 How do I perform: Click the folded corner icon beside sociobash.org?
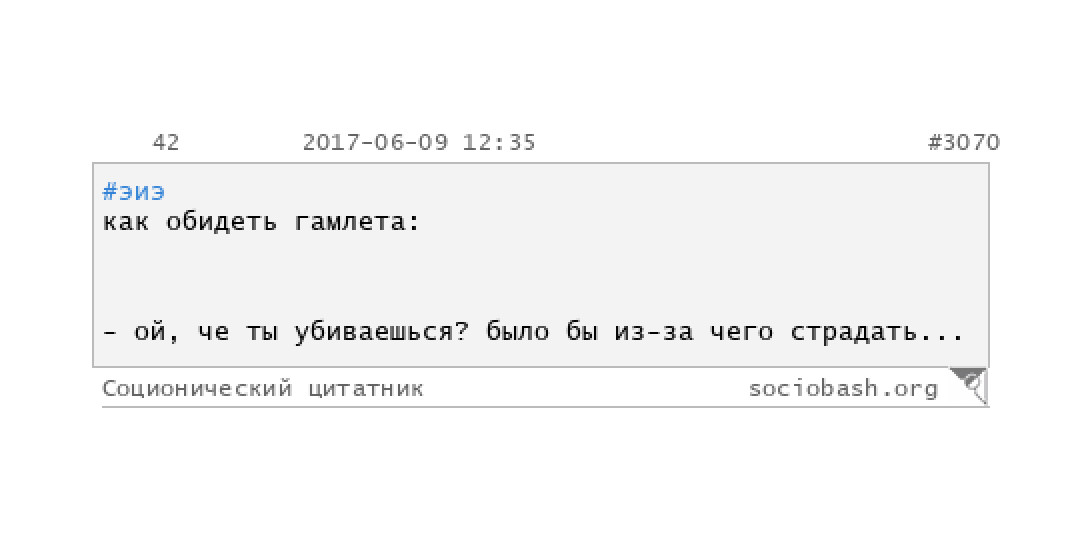(969, 385)
